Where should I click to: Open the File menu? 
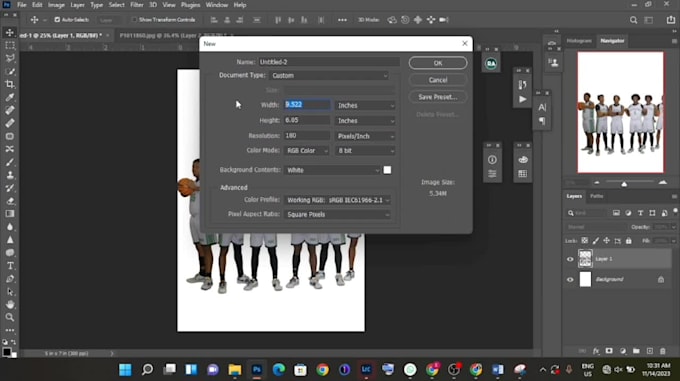[x=22, y=5]
